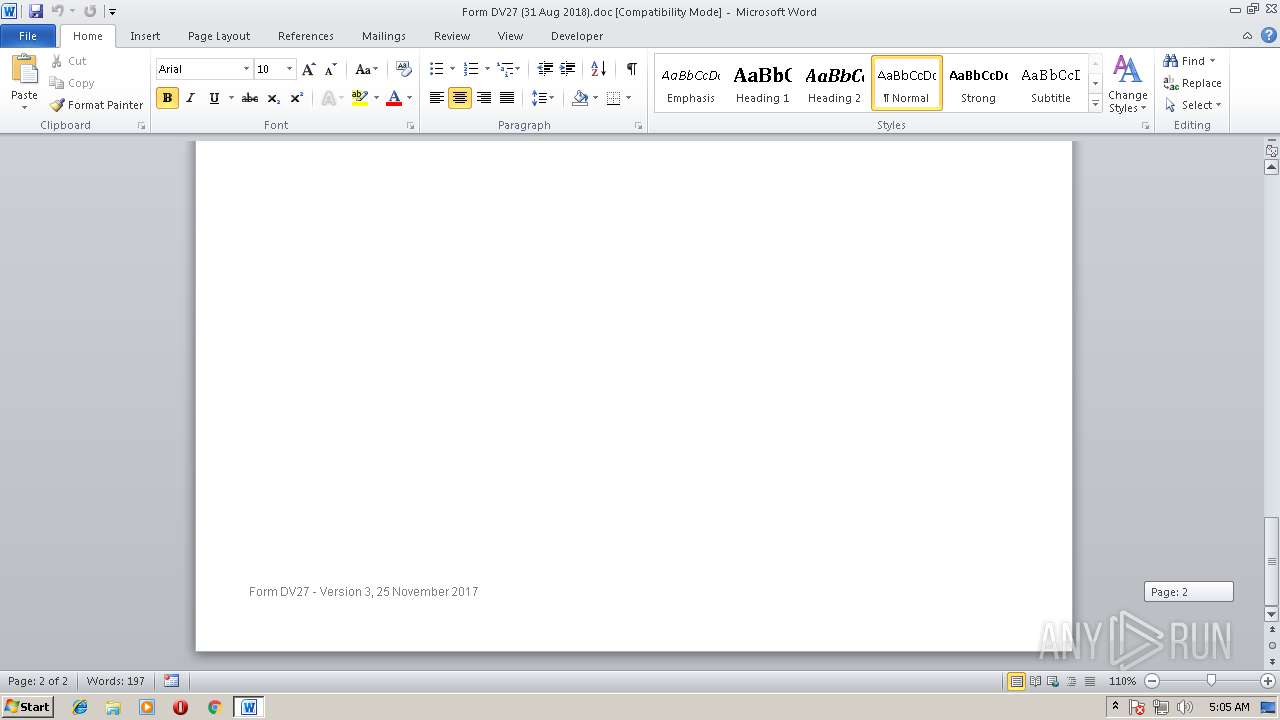The image size is (1280, 720).
Task: Click zoom slider handle
Action: 1211,681
